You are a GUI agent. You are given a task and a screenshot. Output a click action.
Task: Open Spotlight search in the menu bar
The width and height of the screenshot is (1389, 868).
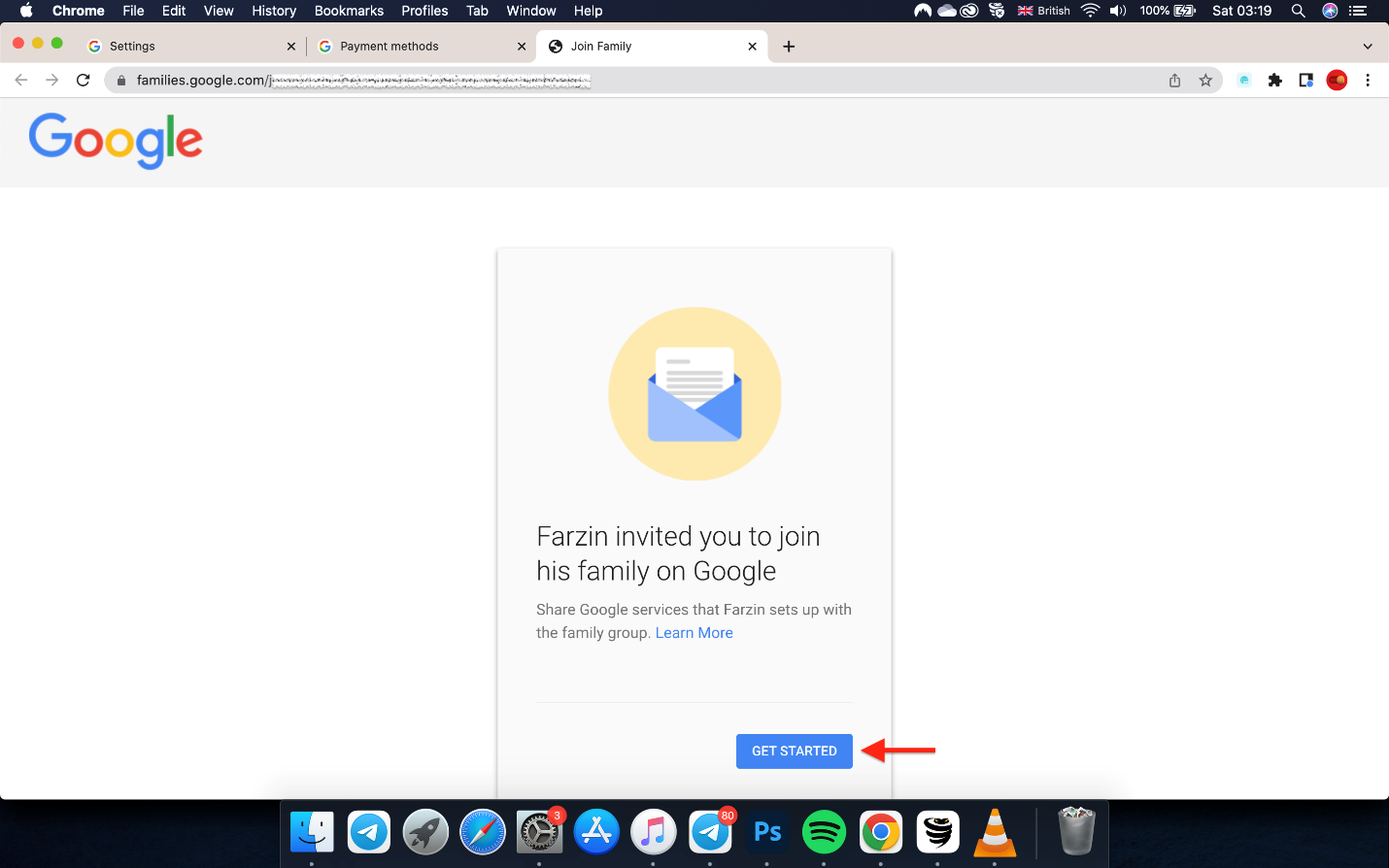(1298, 11)
